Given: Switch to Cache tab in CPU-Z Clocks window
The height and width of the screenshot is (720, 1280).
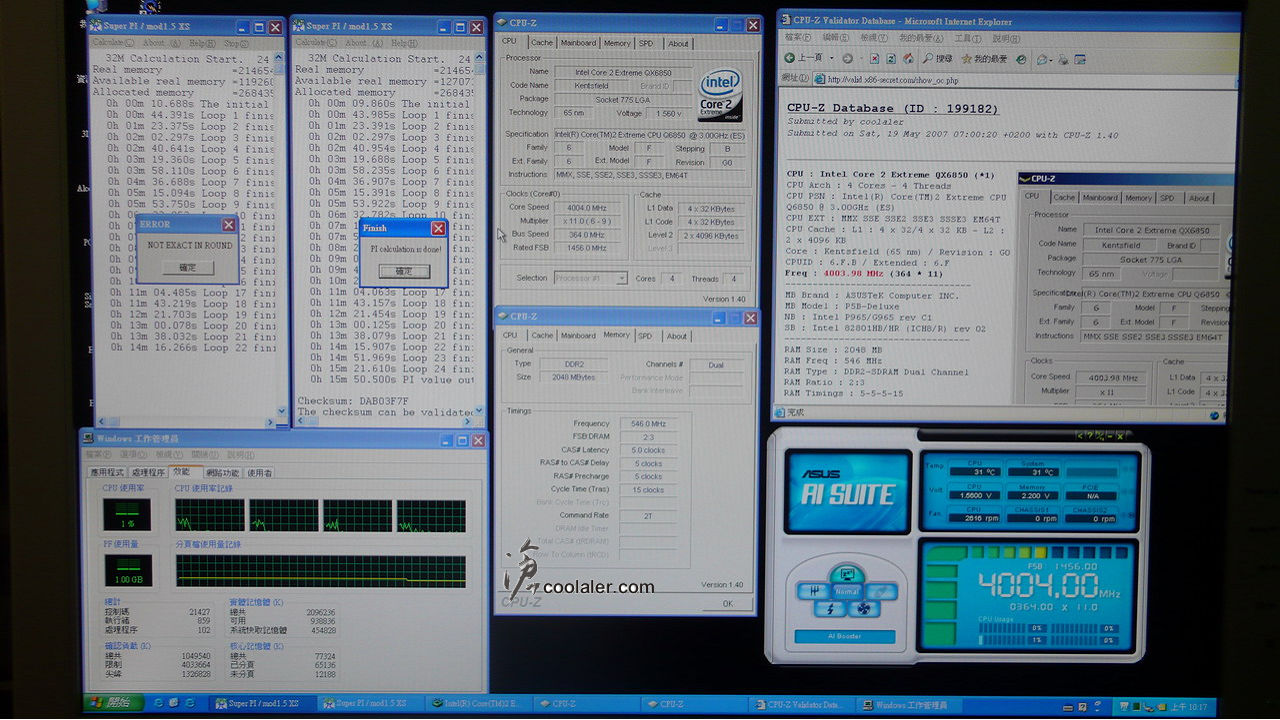Looking at the screenshot, I should pyautogui.click(x=542, y=43).
